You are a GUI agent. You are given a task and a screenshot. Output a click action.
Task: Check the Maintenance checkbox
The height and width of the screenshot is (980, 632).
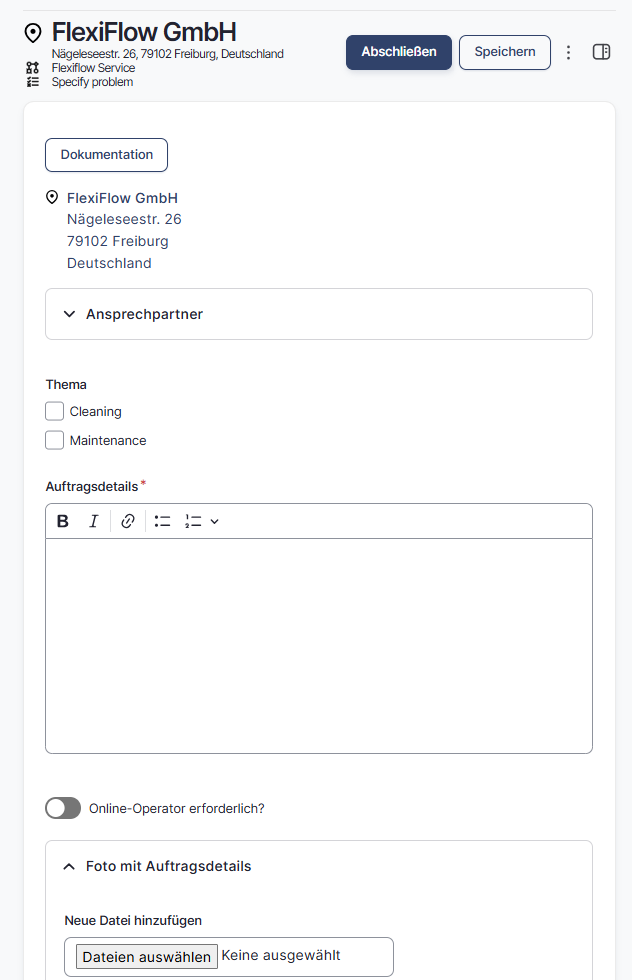pyautogui.click(x=54, y=440)
